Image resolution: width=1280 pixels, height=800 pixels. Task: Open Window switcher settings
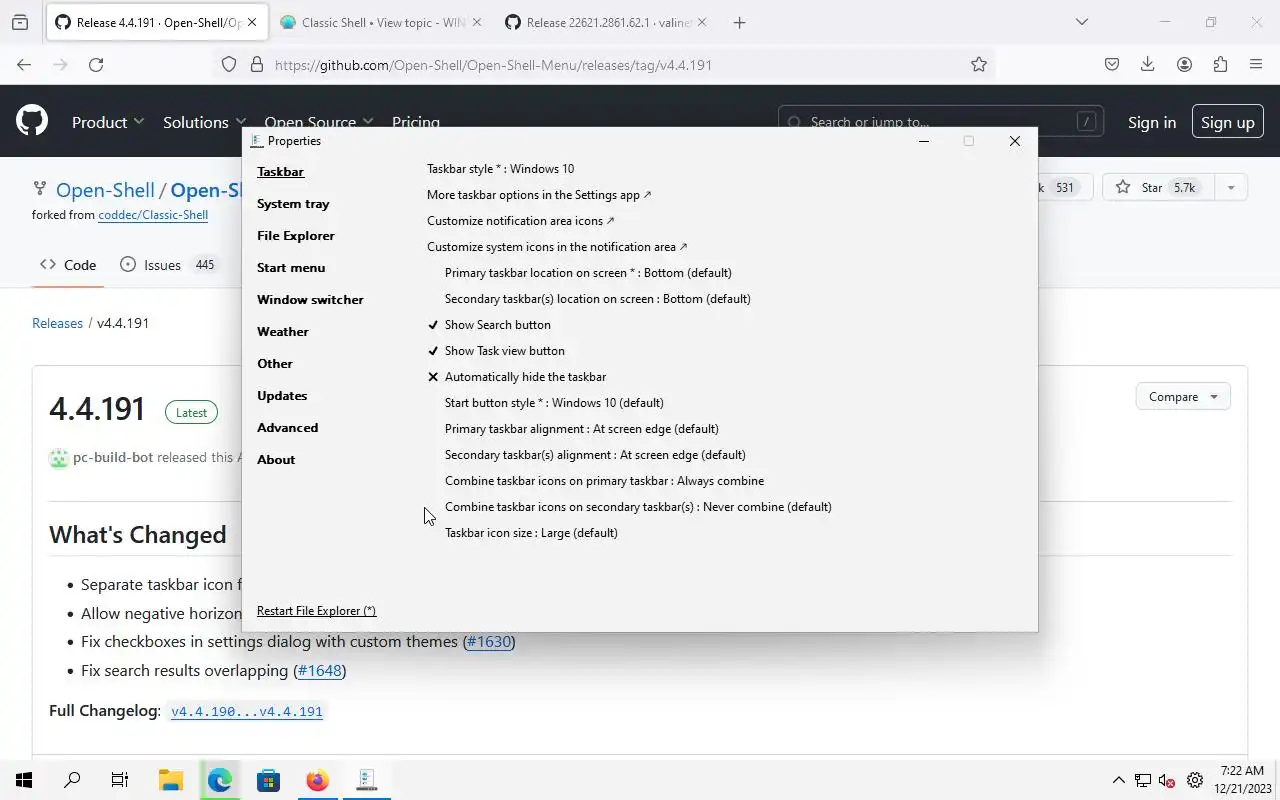coord(310,300)
